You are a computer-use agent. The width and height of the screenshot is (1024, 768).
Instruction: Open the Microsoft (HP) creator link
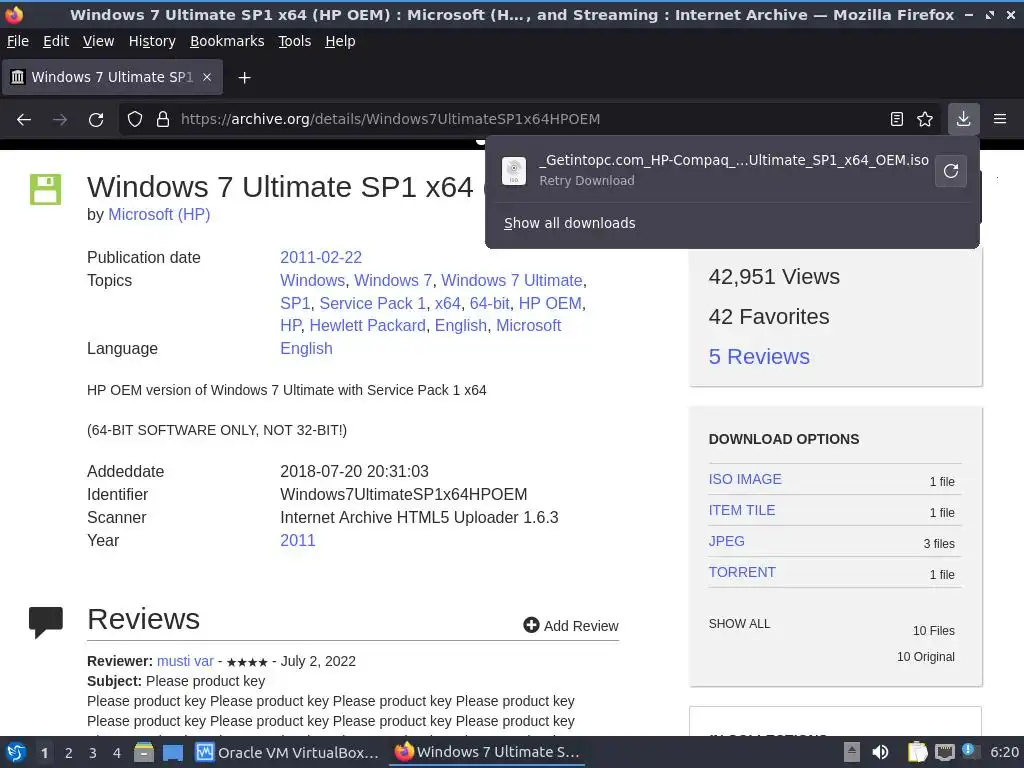click(x=159, y=215)
